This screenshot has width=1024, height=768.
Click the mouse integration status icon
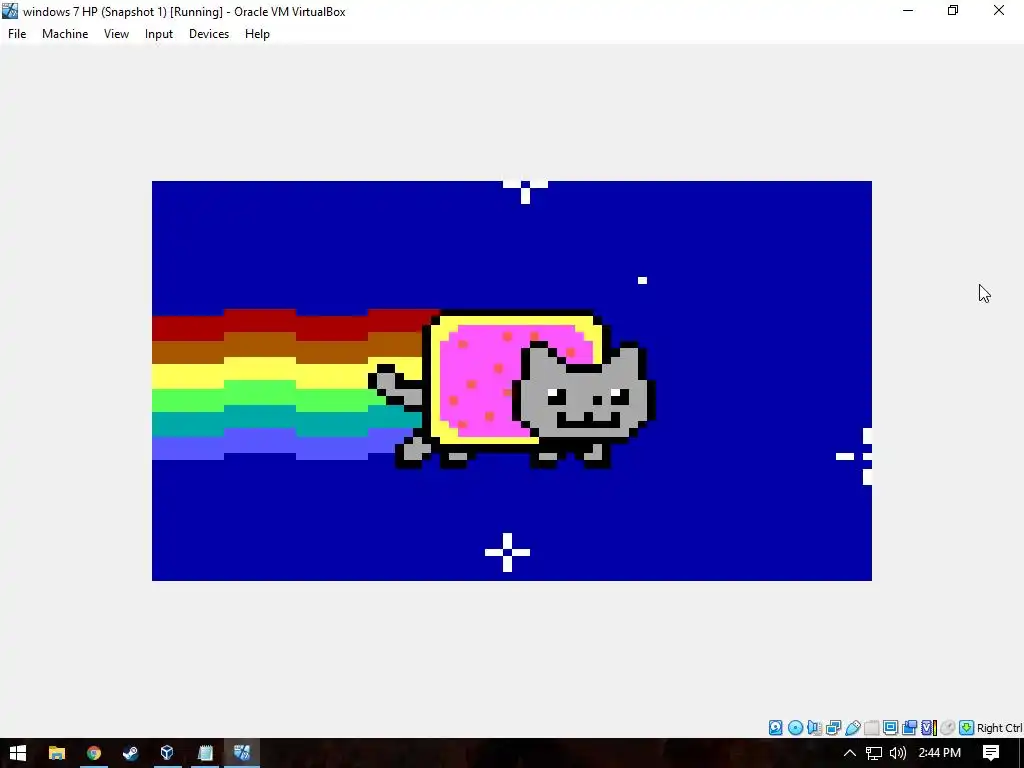(x=948, y=728)
